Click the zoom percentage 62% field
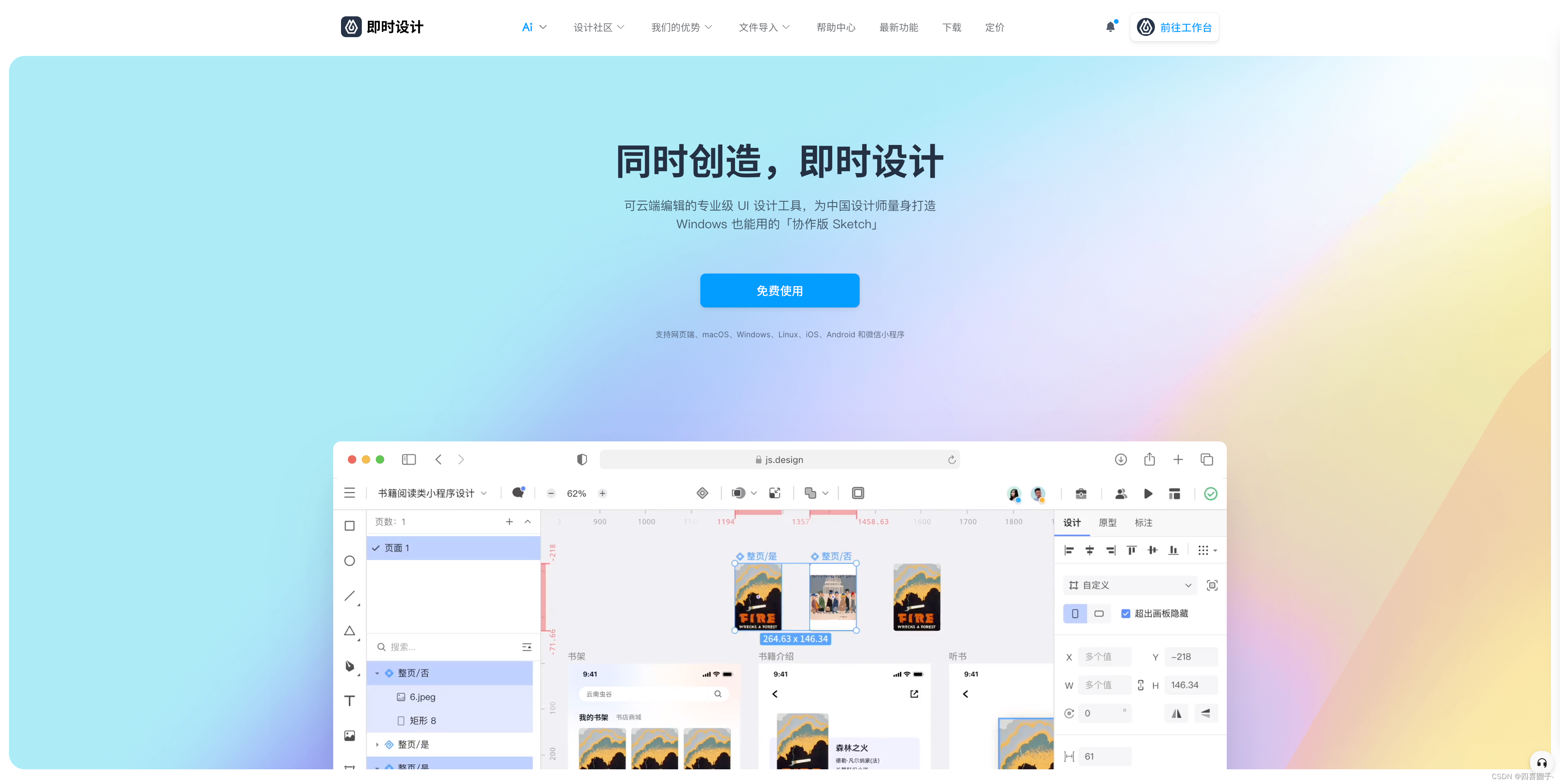This screenshot has height=784, width=1560. [x=577, y=493]
